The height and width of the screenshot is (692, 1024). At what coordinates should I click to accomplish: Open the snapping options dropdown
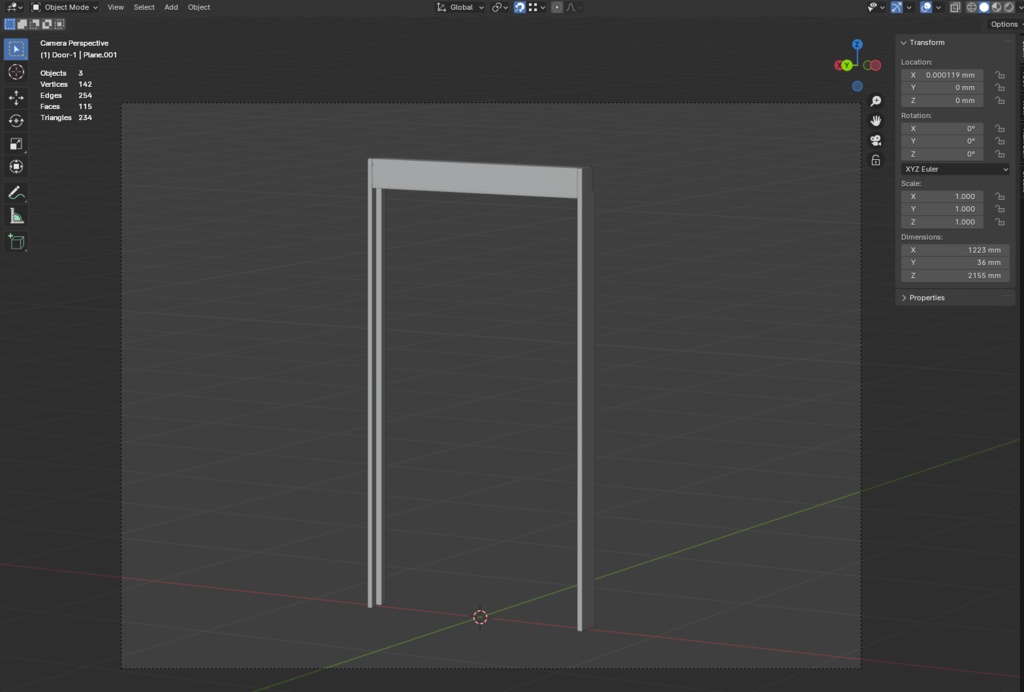[537, 7]
